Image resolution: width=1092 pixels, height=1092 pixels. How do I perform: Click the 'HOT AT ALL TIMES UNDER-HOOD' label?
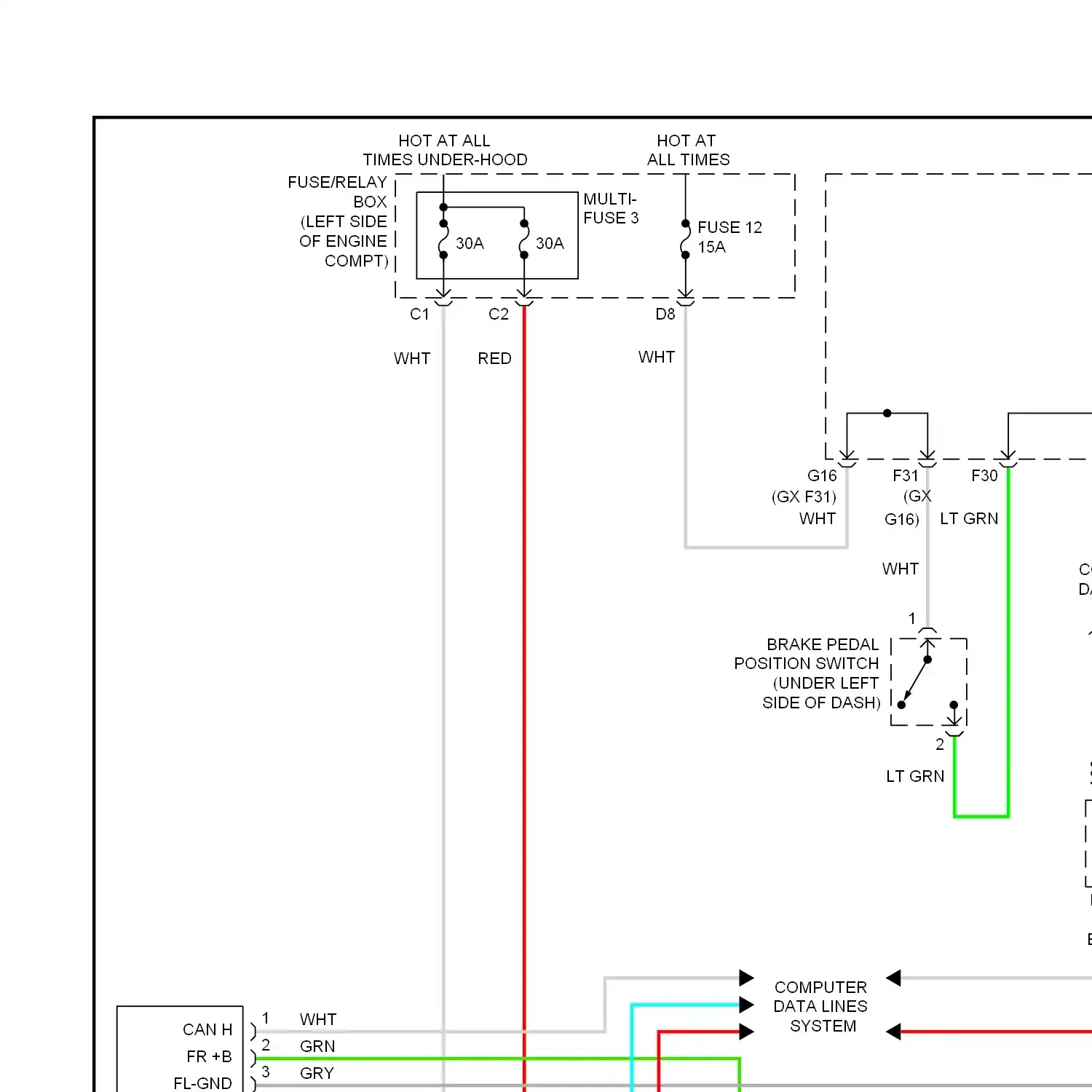445,150
